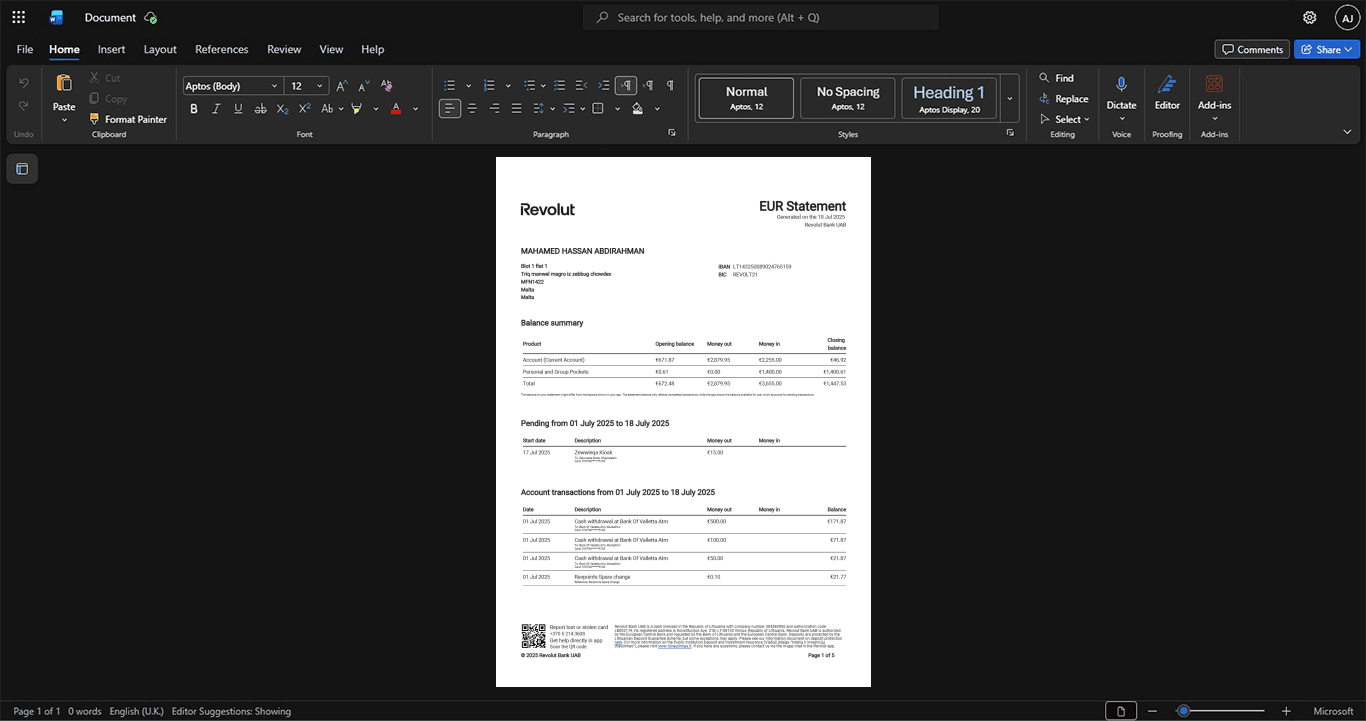Open the Aptos (Body) font name dropdown

pos(274,86)
